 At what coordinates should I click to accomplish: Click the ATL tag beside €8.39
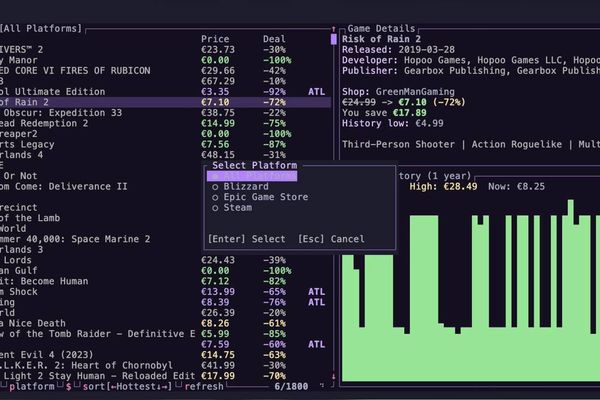316,302
